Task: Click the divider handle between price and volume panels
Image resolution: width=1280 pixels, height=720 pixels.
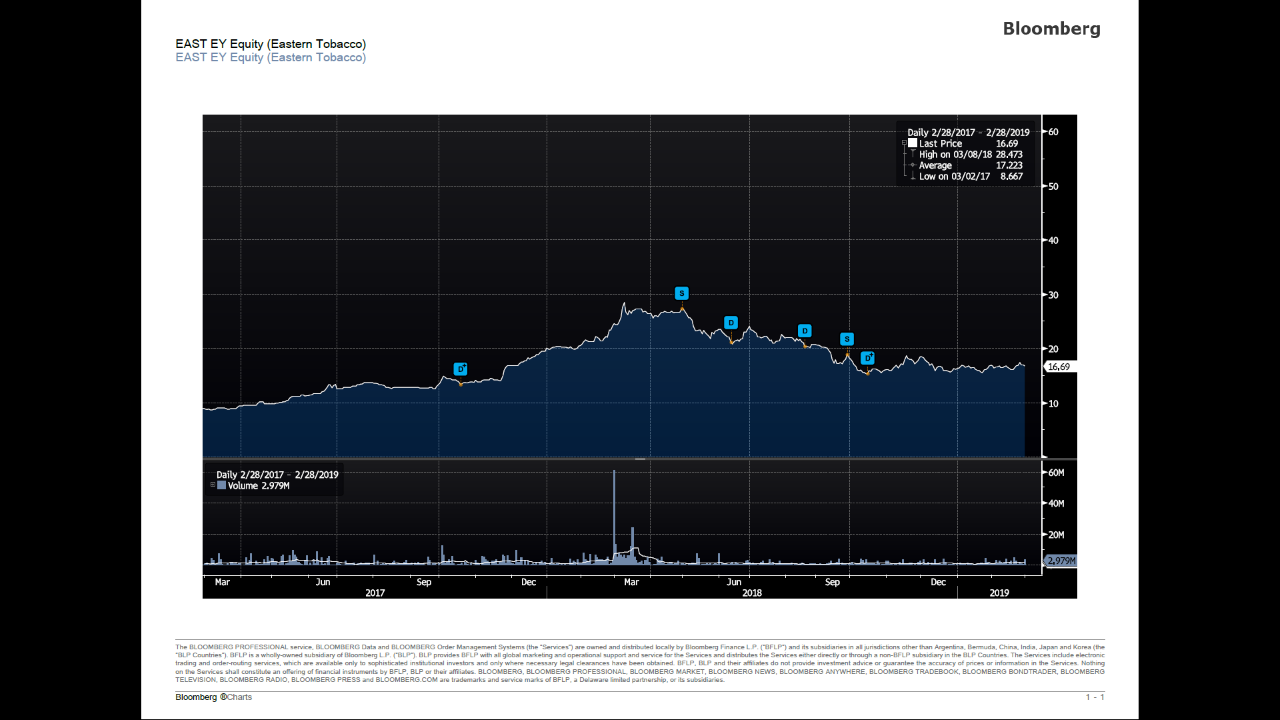Action: pos(640,459)
